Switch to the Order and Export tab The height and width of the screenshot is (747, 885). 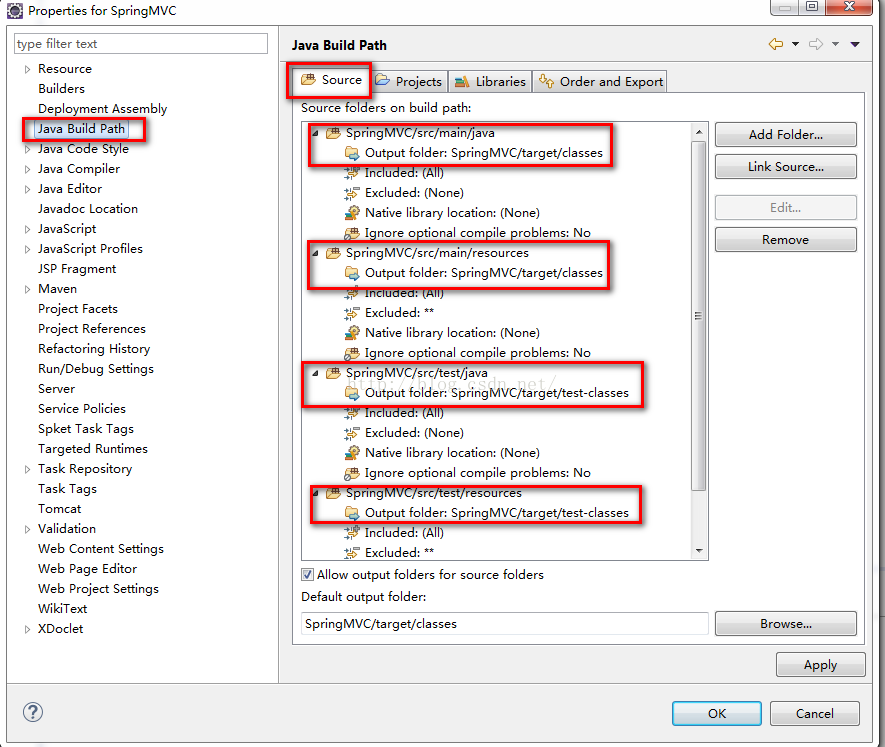point(601,82)
